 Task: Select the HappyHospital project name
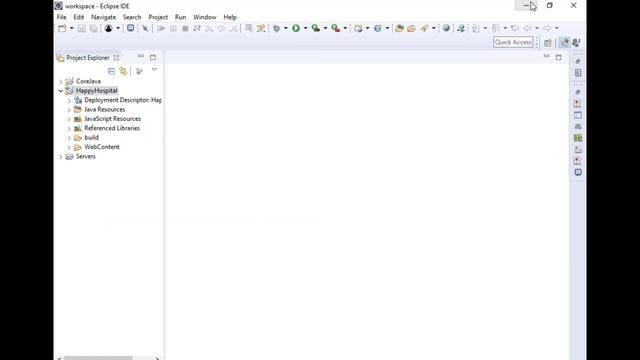click(97, 90)
